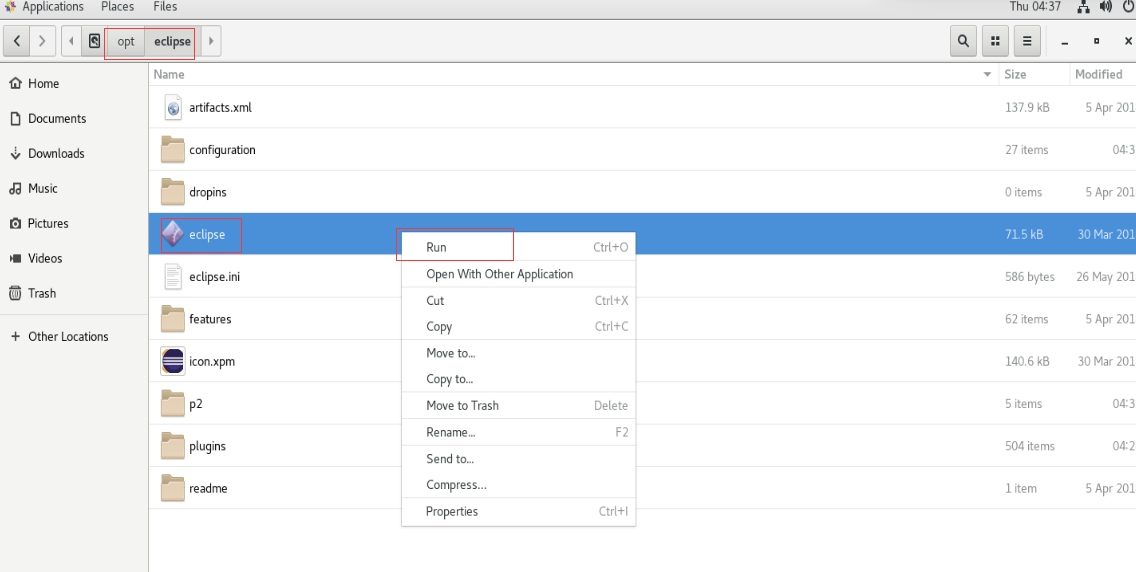
Task: Select the configuration folder name
Action: [x=222, y=150]
